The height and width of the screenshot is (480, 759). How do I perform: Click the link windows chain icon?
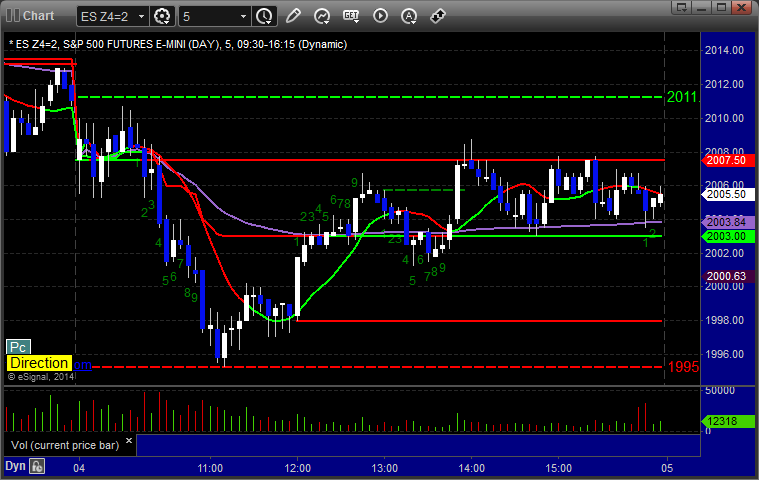point(438,16)
